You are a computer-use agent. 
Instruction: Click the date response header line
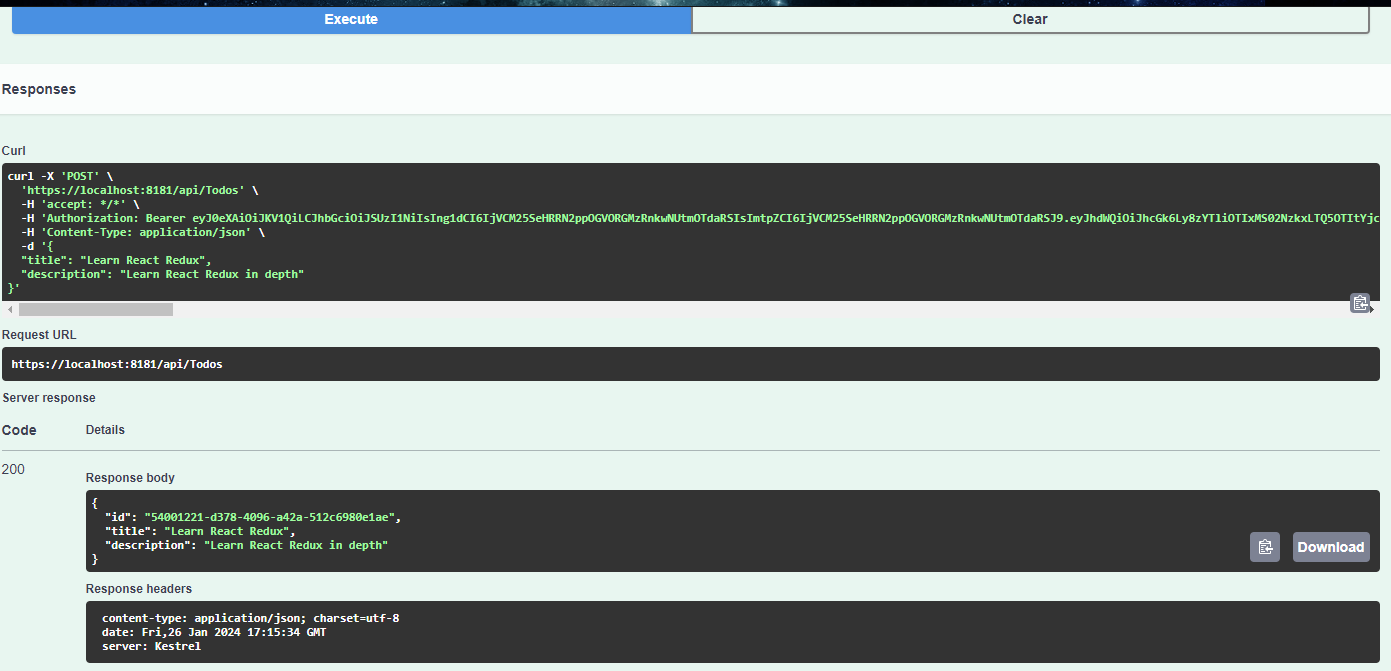(213, 632)
